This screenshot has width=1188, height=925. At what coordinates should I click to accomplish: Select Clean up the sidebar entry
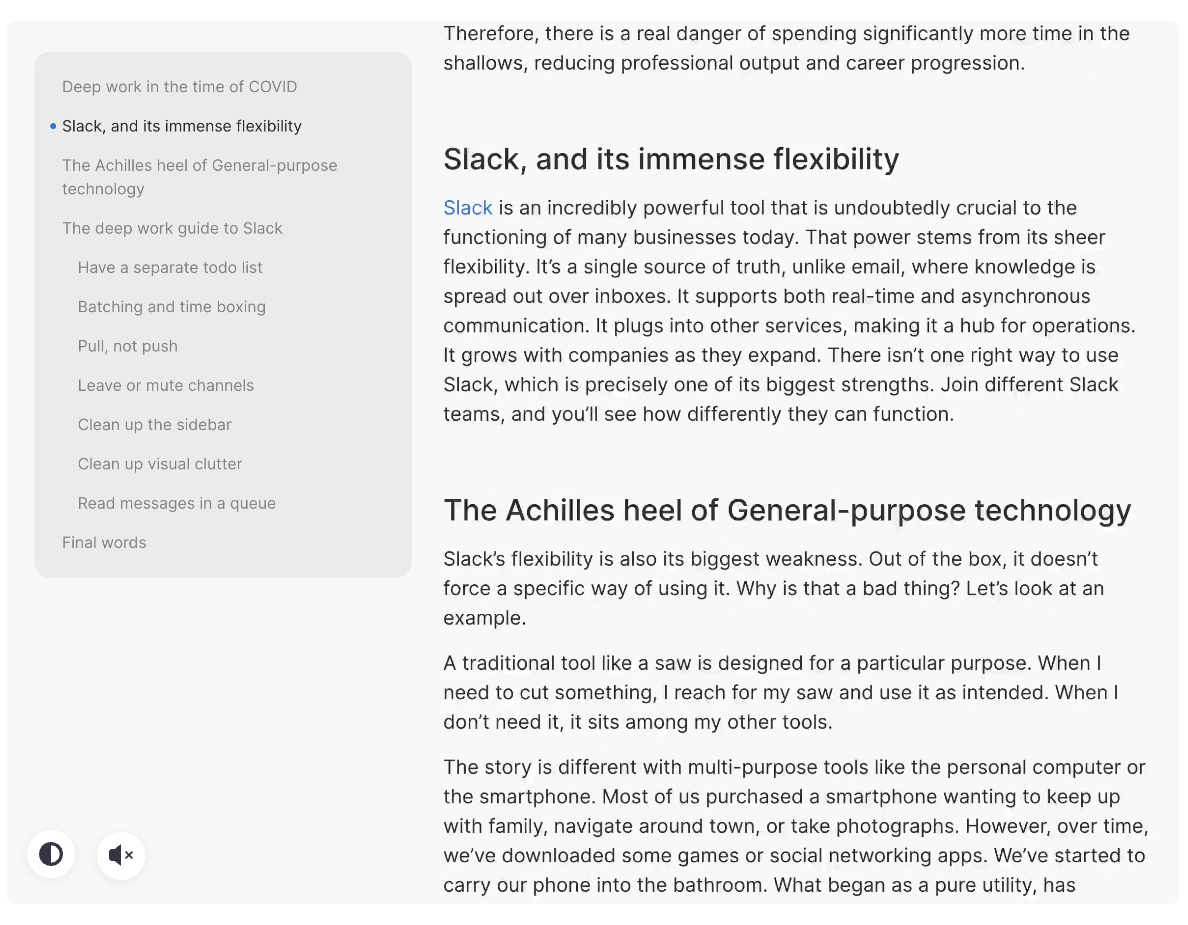click(155, 425)
